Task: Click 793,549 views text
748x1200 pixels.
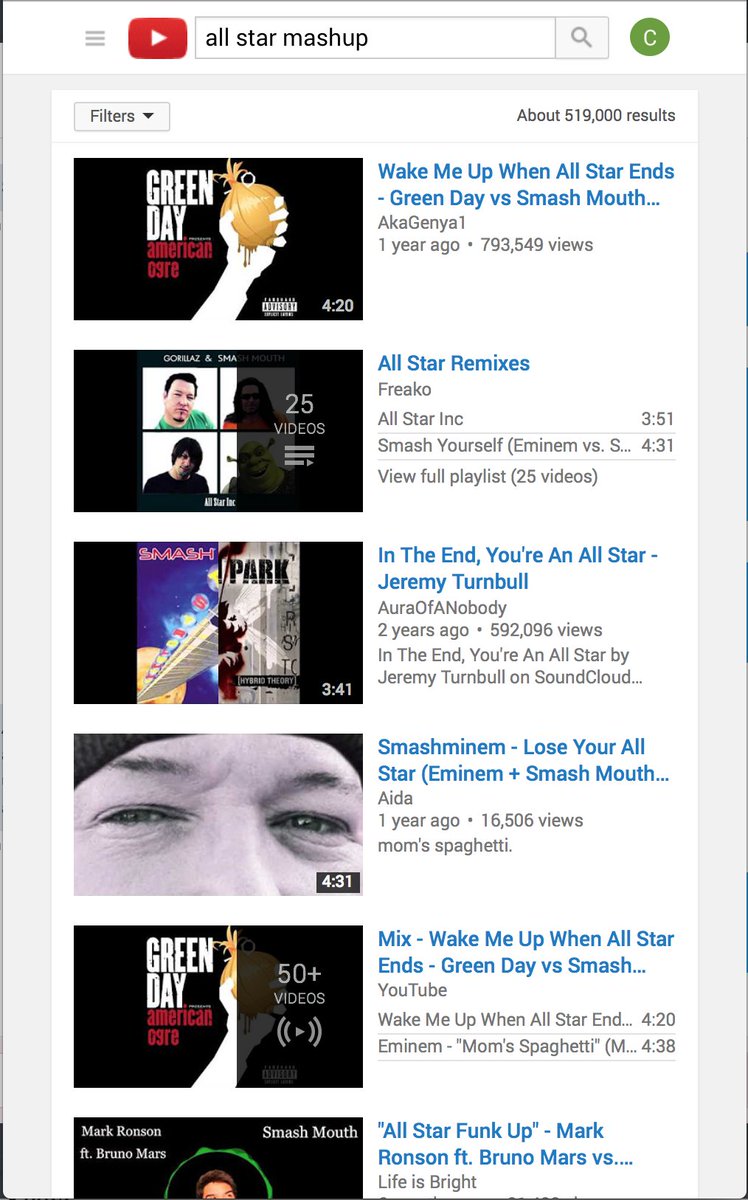Action: (537, 245)
